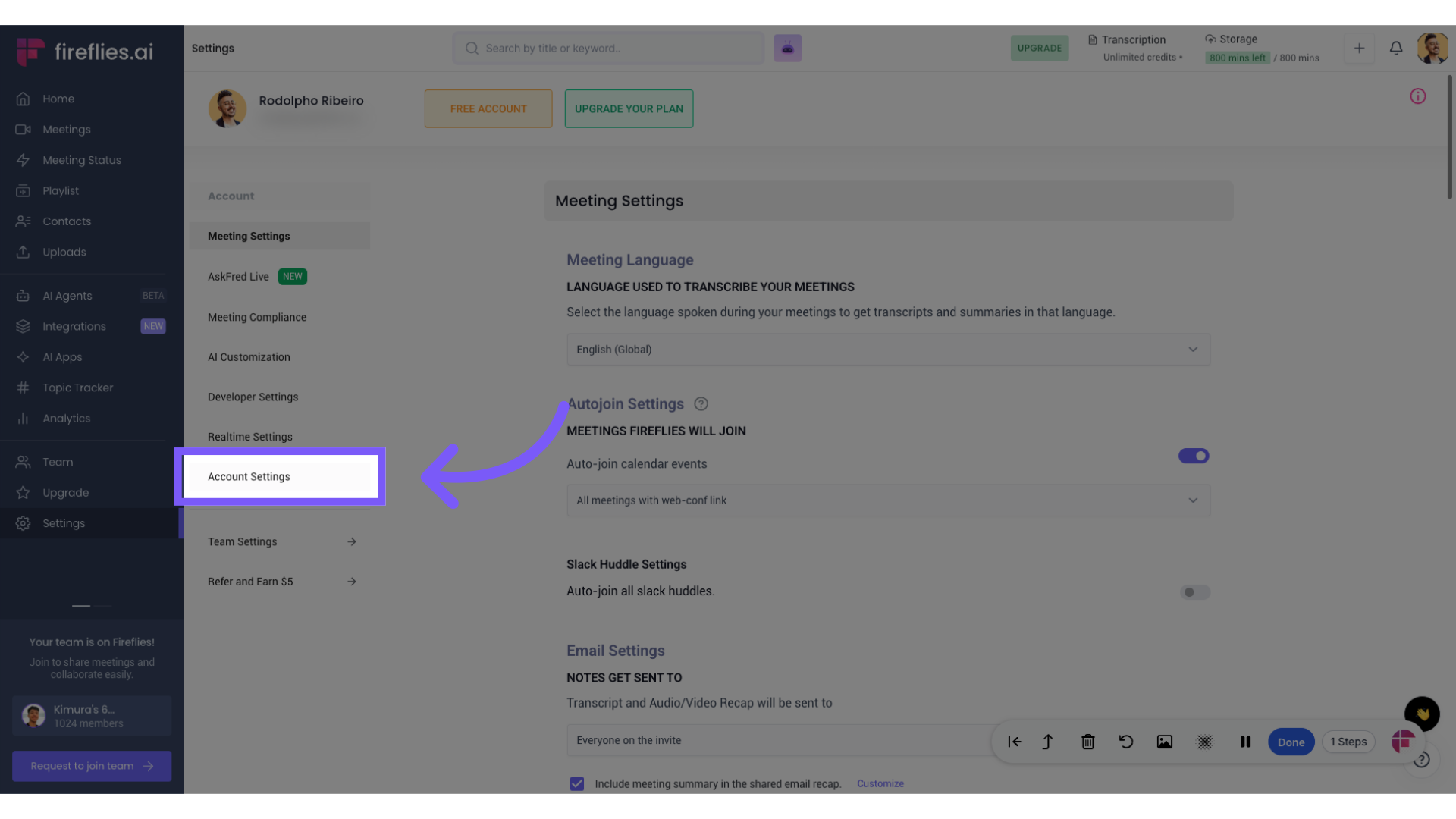The width and height of the screenshot is (1456, 819).
Task: Pause recording with the pause icon
Action: 1245,742
